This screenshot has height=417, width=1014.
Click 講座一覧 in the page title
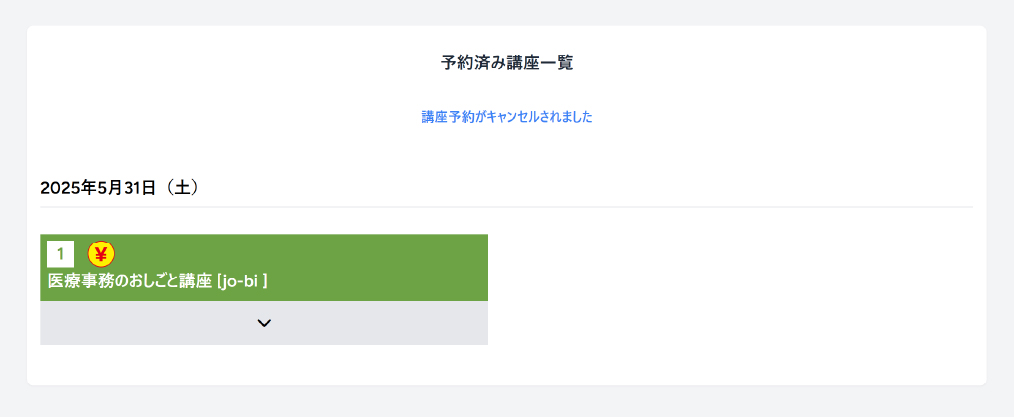point(540,63)
